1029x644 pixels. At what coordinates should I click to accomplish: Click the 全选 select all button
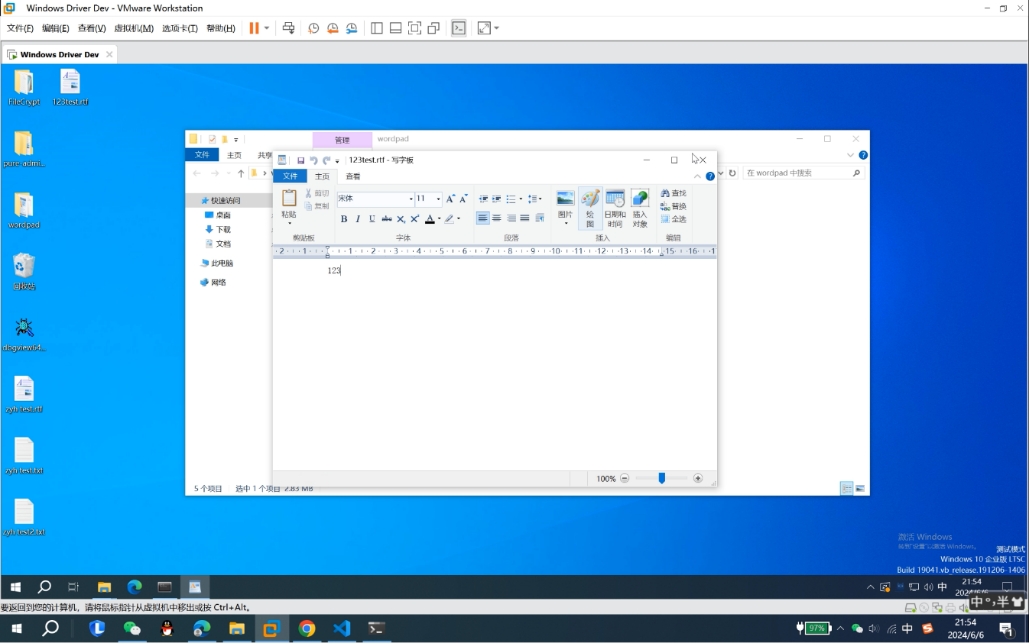(x=673, y=219)
